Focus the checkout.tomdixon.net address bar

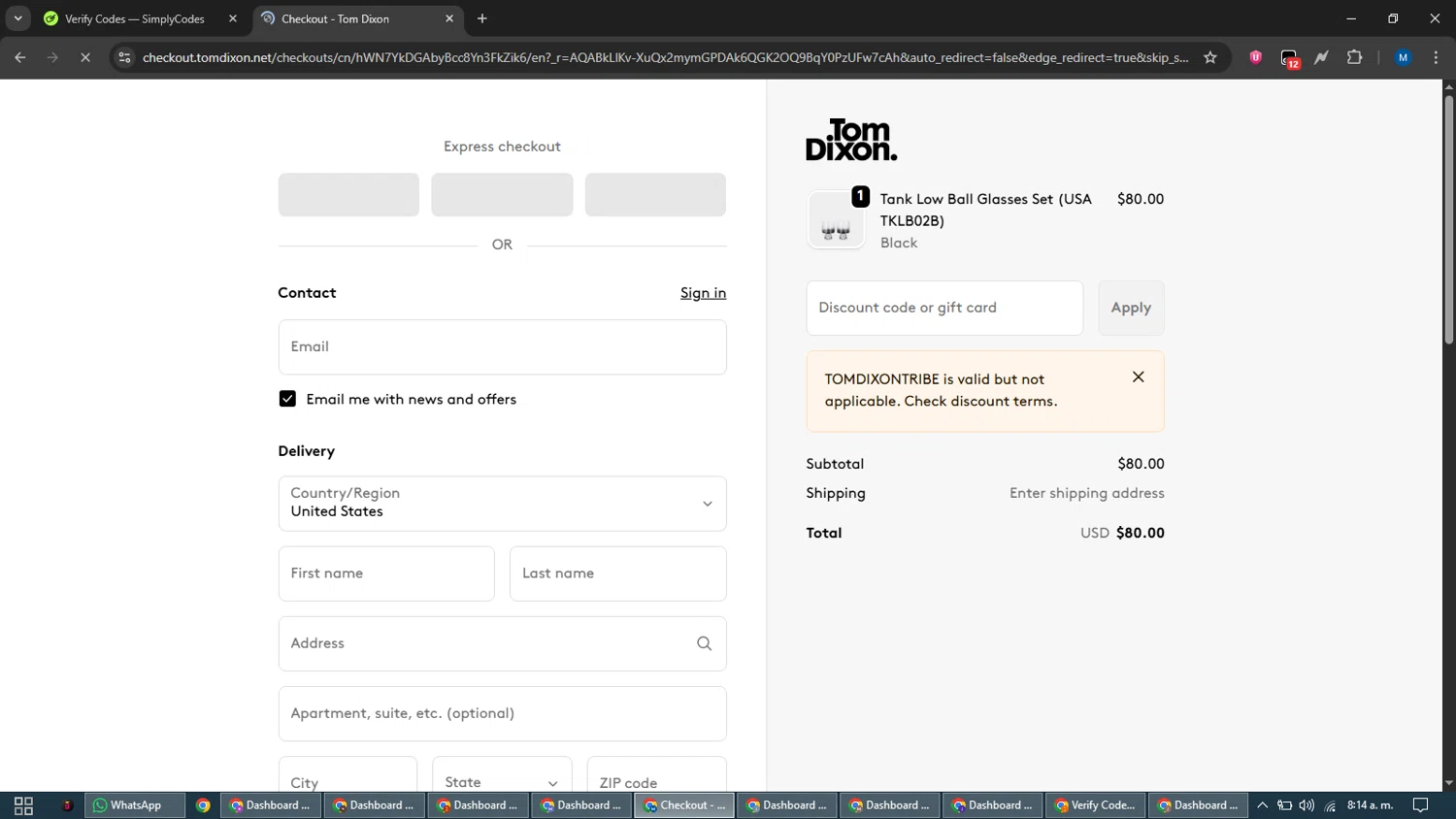point(665,57)
